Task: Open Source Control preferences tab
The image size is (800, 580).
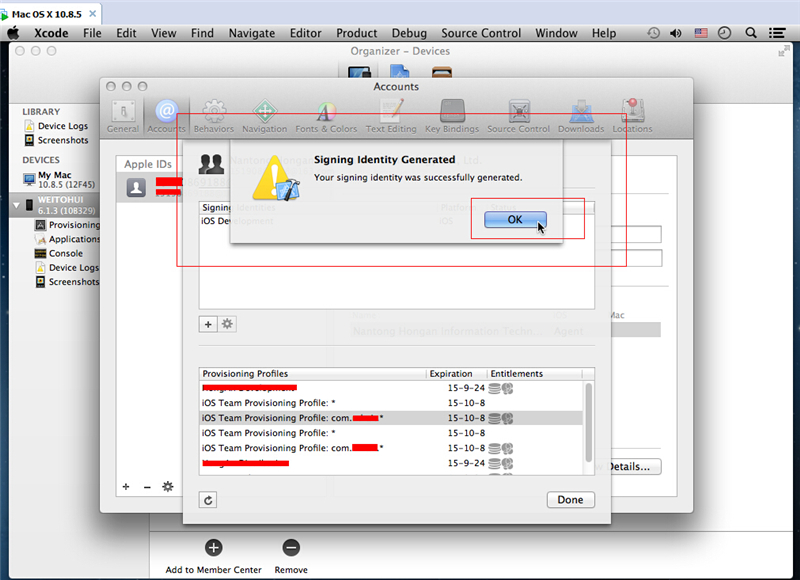Action: pos(518,117)
